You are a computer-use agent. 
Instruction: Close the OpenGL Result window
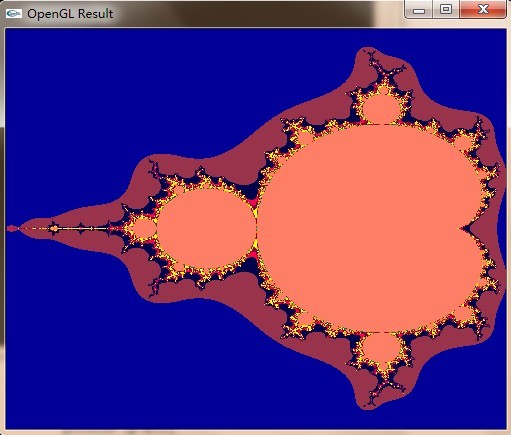(x=483, y=9)
